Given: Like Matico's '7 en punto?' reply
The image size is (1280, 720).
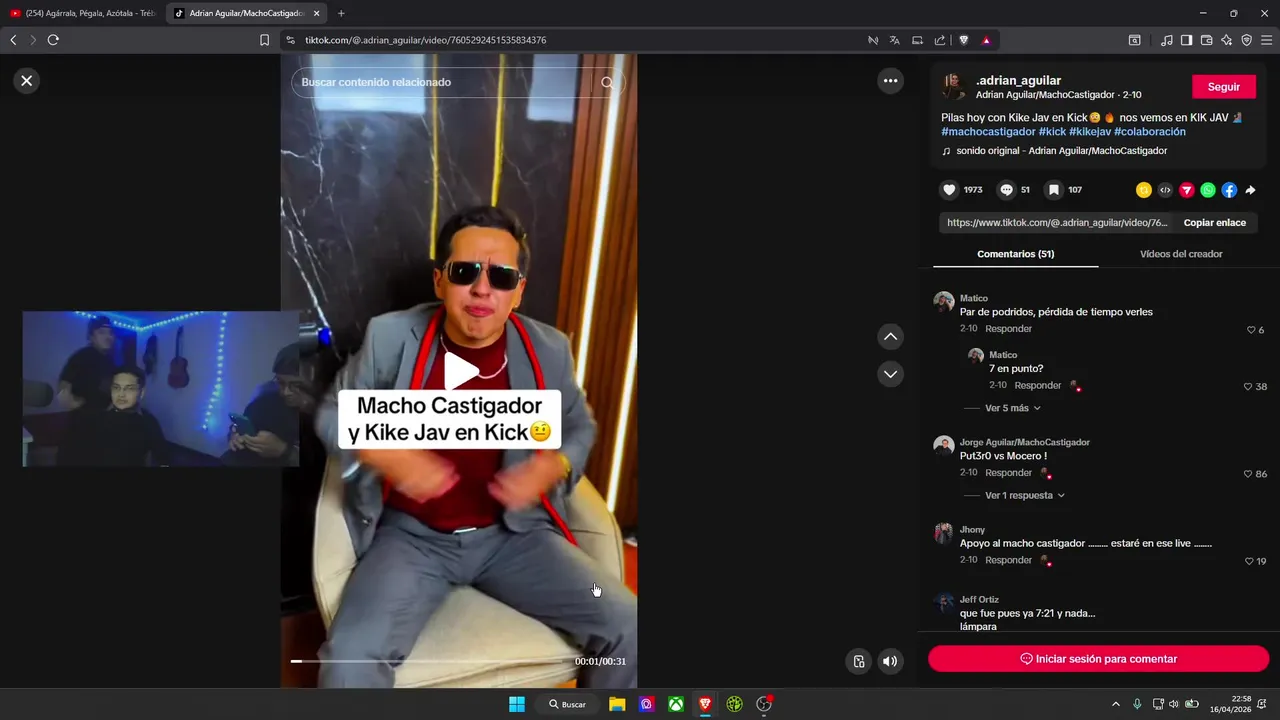Looking at the screenshot, I should click(1247, 386).
